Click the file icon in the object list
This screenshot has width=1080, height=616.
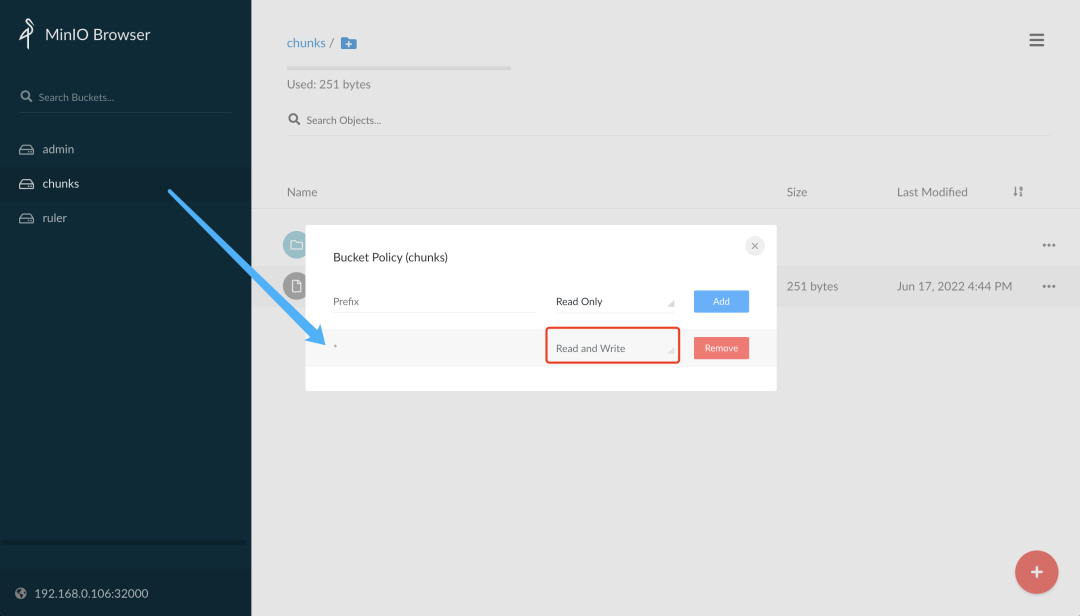click(295, 286)
